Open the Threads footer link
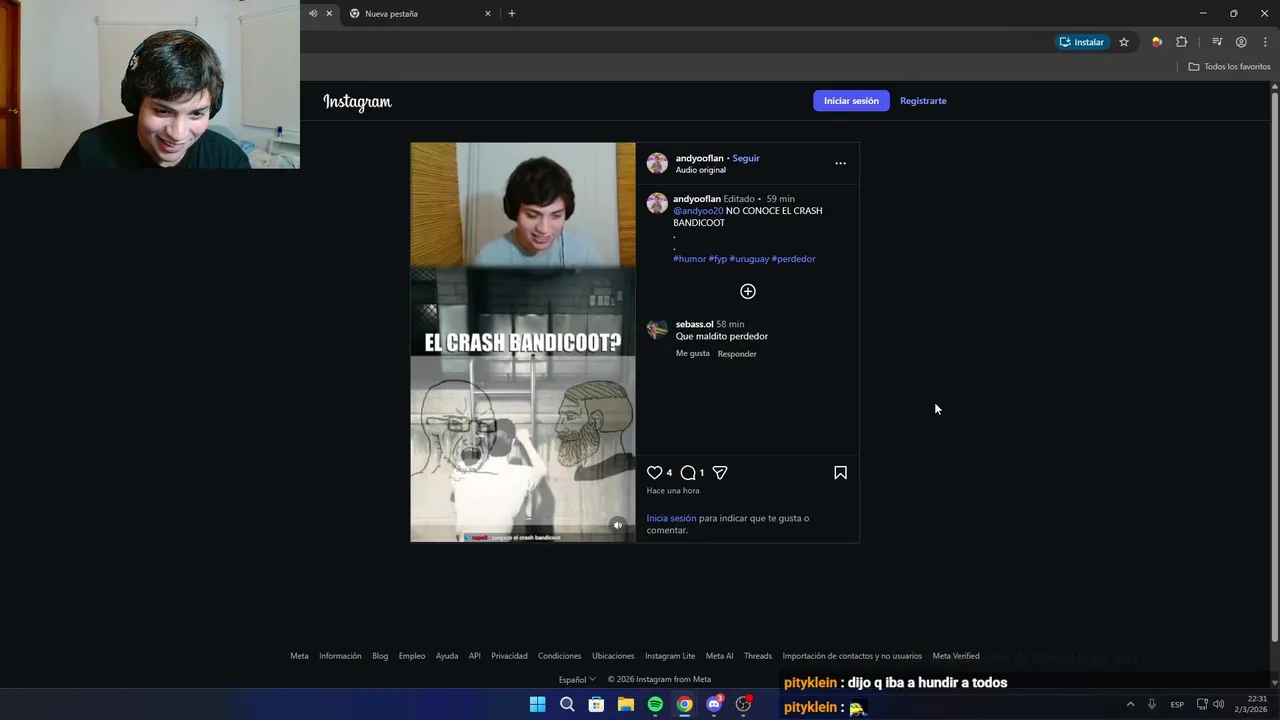Viewport: 1280px width, 720px height. [758, 656]
